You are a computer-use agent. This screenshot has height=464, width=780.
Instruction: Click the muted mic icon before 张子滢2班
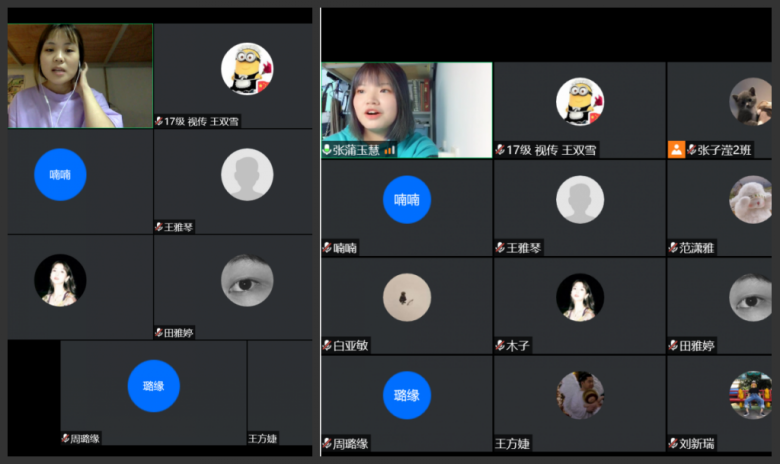pyautogui.click(x=692, y=150)
